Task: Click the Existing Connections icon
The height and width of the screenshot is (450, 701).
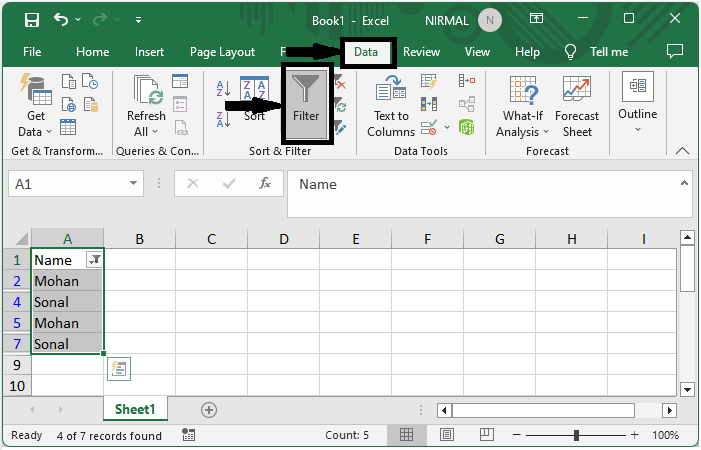Action: [x=91, y=105]
